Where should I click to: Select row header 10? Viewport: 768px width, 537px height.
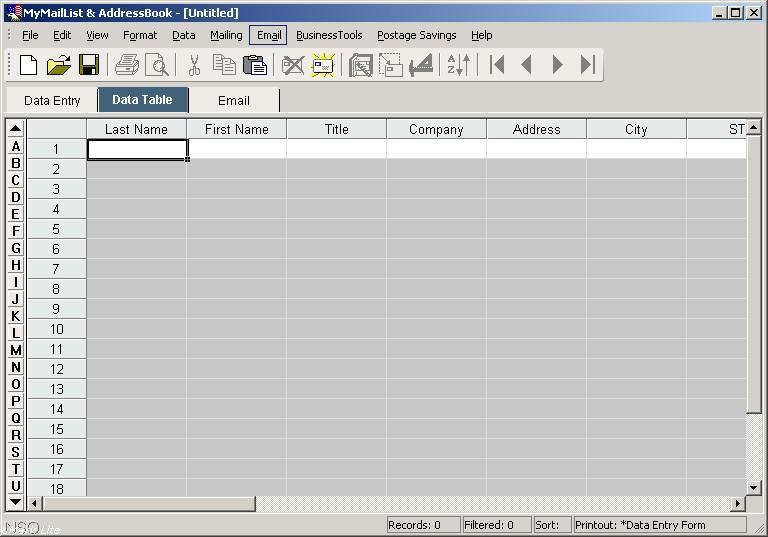click(x=56, y=329)
